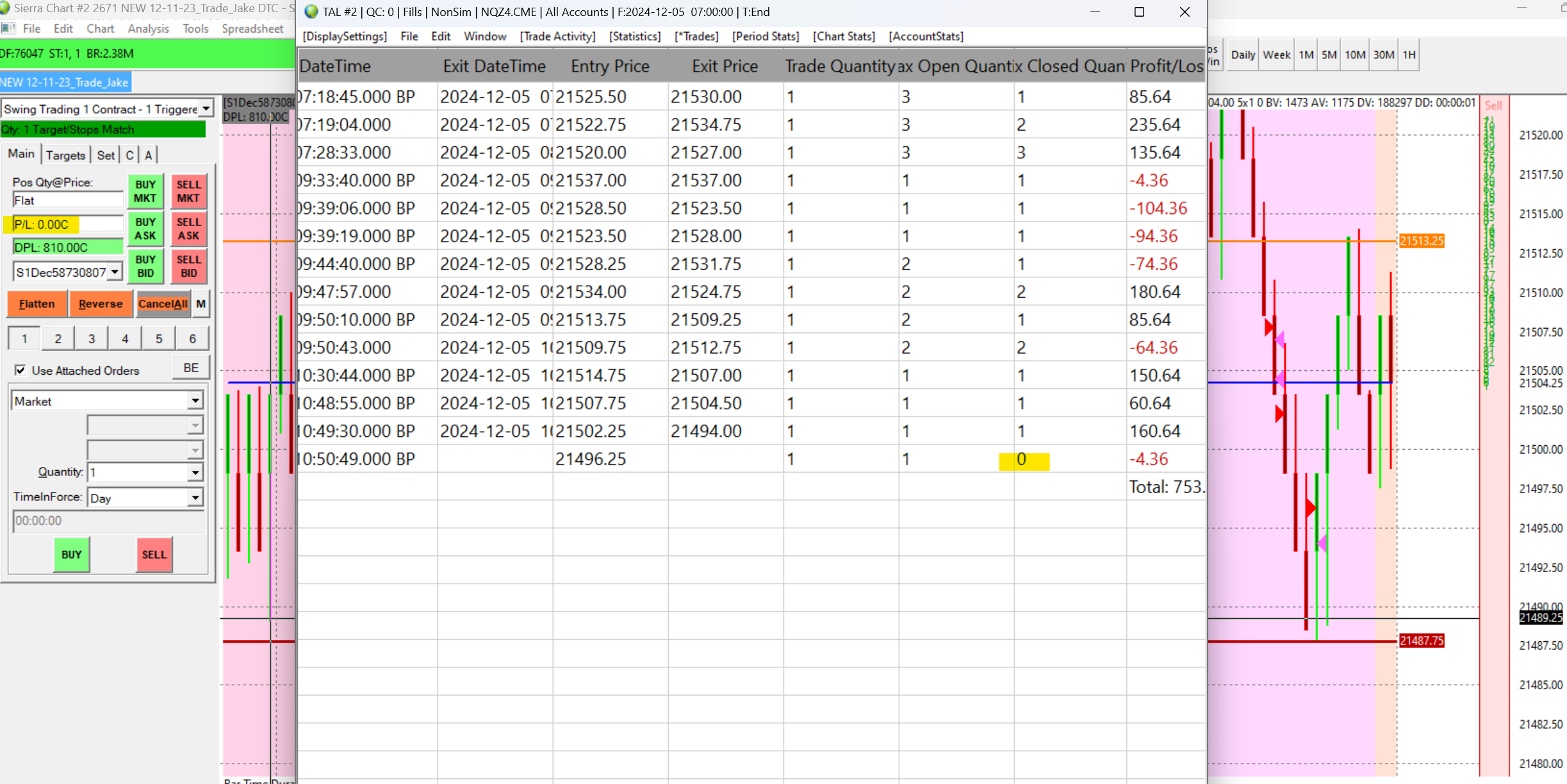Expand the TimeInForce Day dropdown
The image size is (1567, 784).
tap(195, 498)
